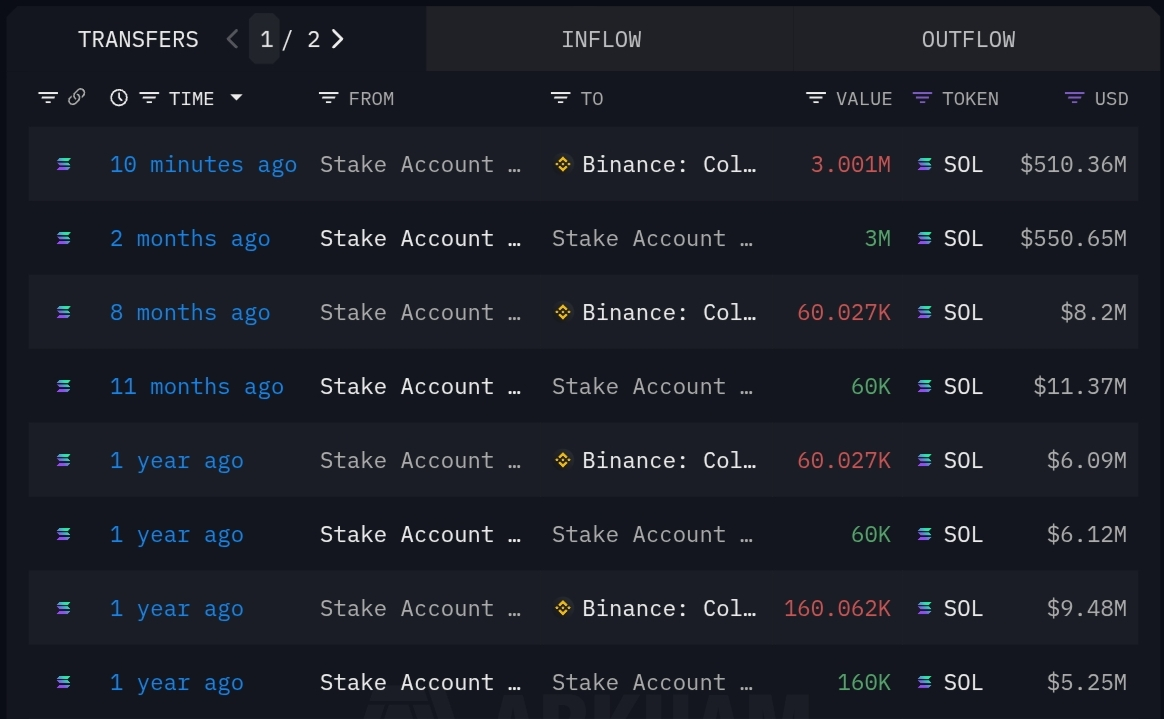The width and height of the screenshot is (1164, 719).
Task: Open the TO column filter
Action: 560,98
